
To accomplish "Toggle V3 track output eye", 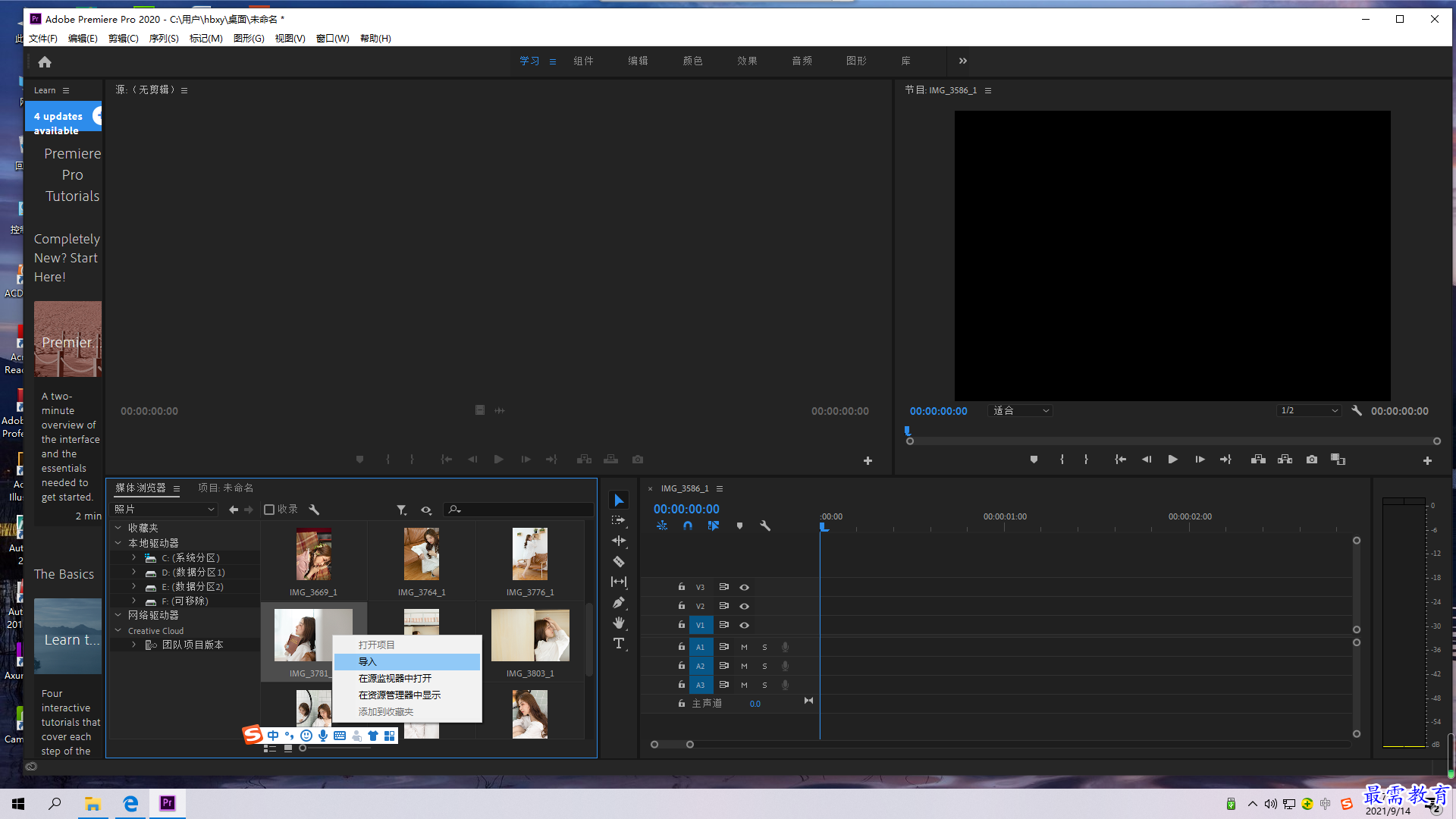I will click(x=745, y=587).
